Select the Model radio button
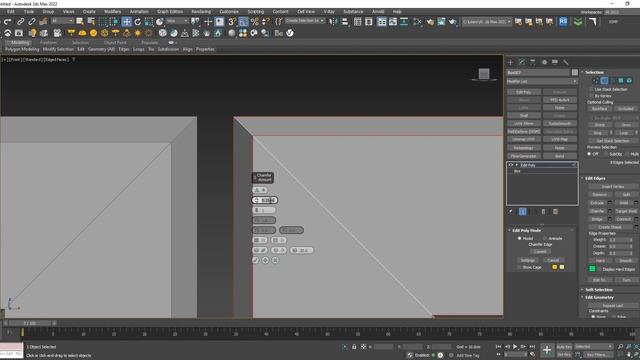This screenshot has width=640, height=360. pos(520,238)
